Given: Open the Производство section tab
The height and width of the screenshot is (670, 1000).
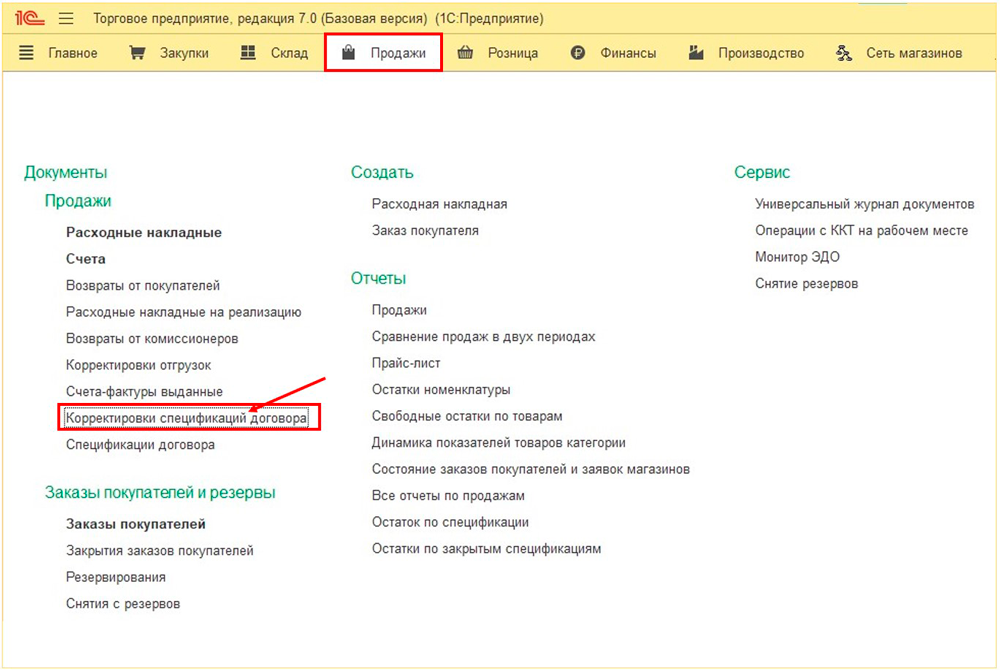Looking at the screenshot, I should (760, 53).
